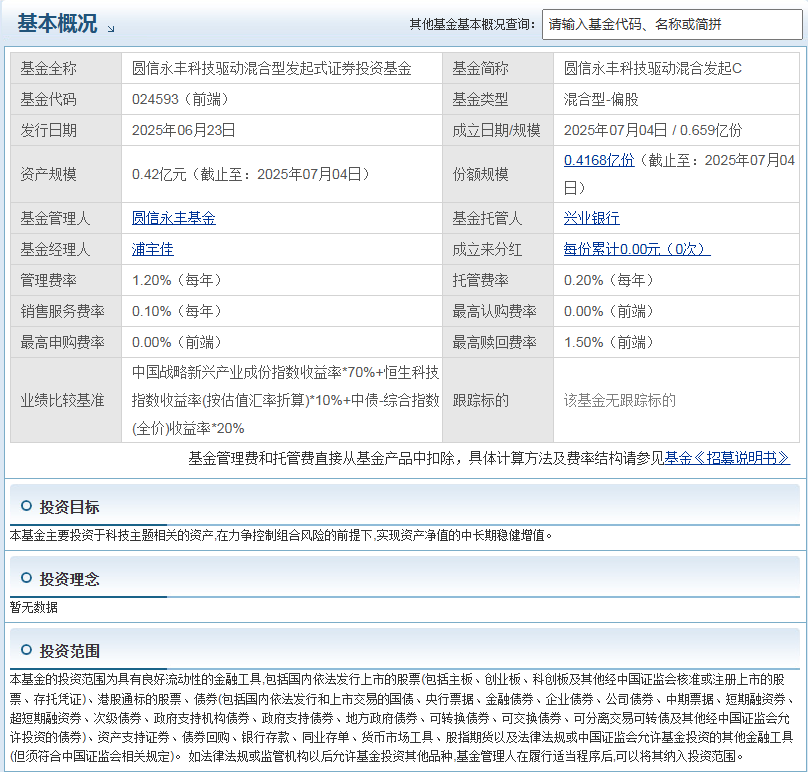The height and width of the screenshot is (772, 808).
Task: Click management fee 1.20%（每年）
Action: 177,280
